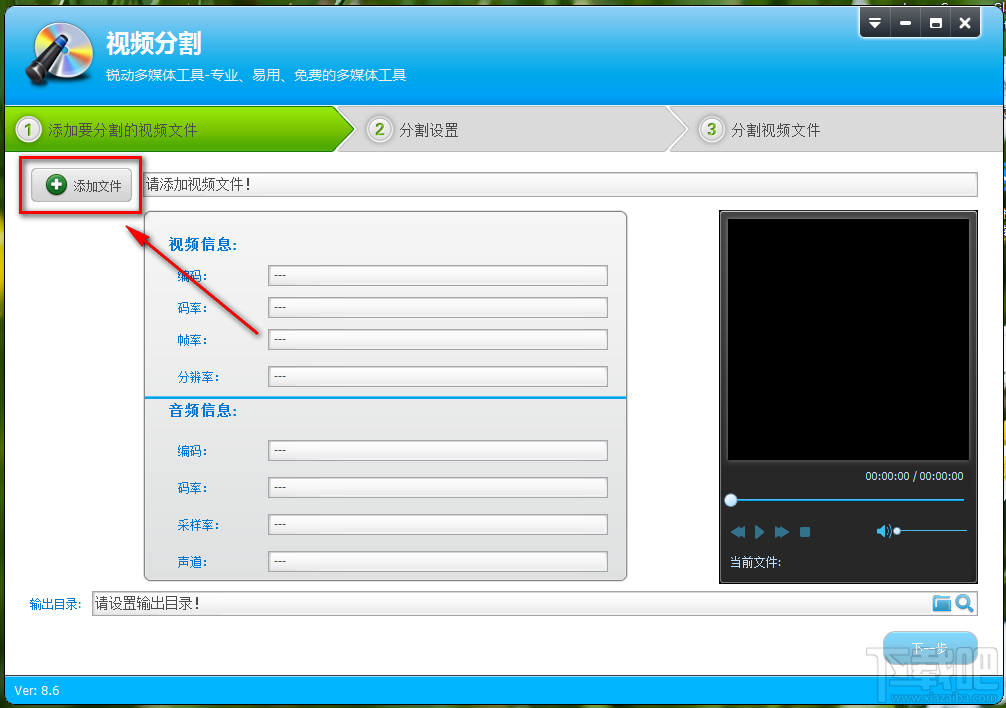The image size is (1006, 708).
Task: Click the 声道 value field
Action: tap(438, 562)
